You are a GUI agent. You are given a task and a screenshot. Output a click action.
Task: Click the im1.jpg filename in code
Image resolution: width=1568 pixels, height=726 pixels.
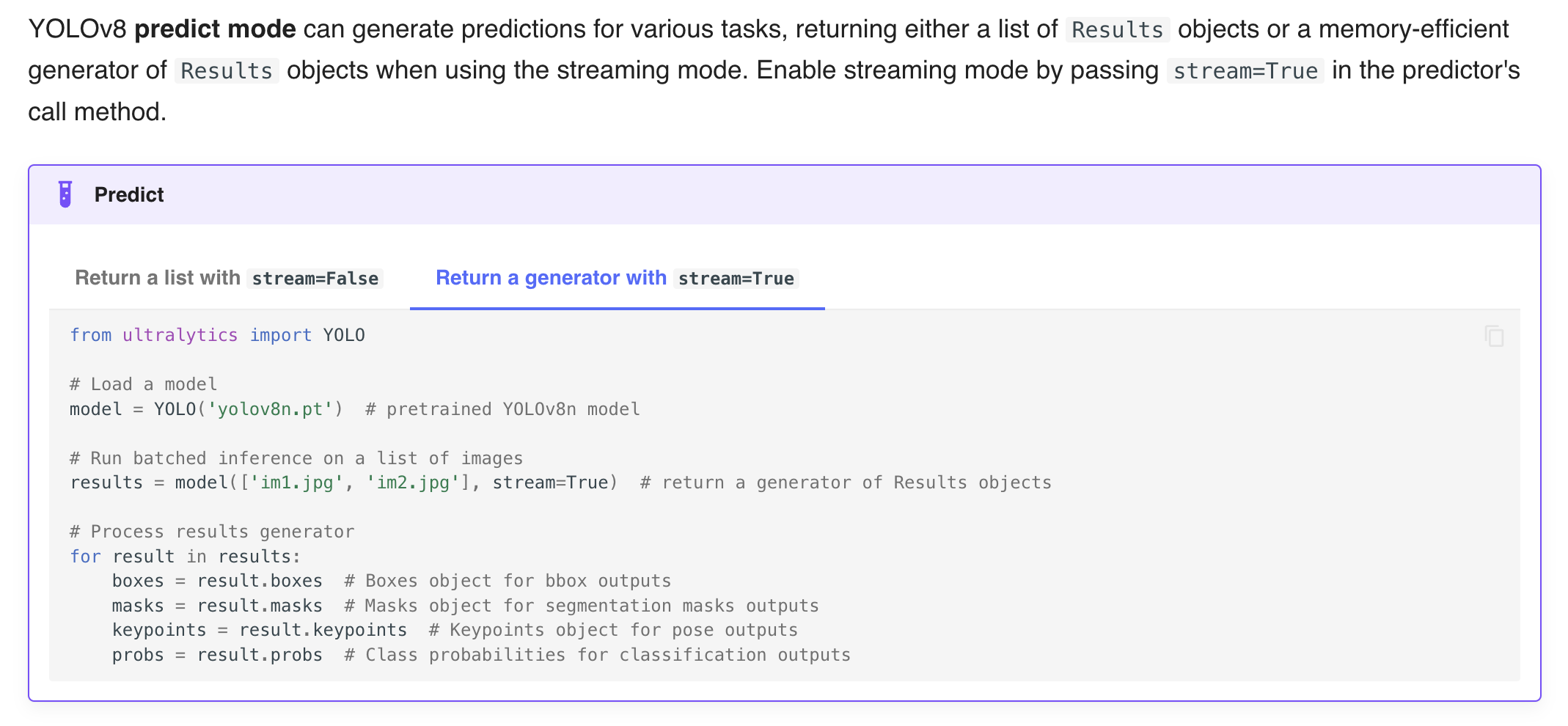pos(299,483)
